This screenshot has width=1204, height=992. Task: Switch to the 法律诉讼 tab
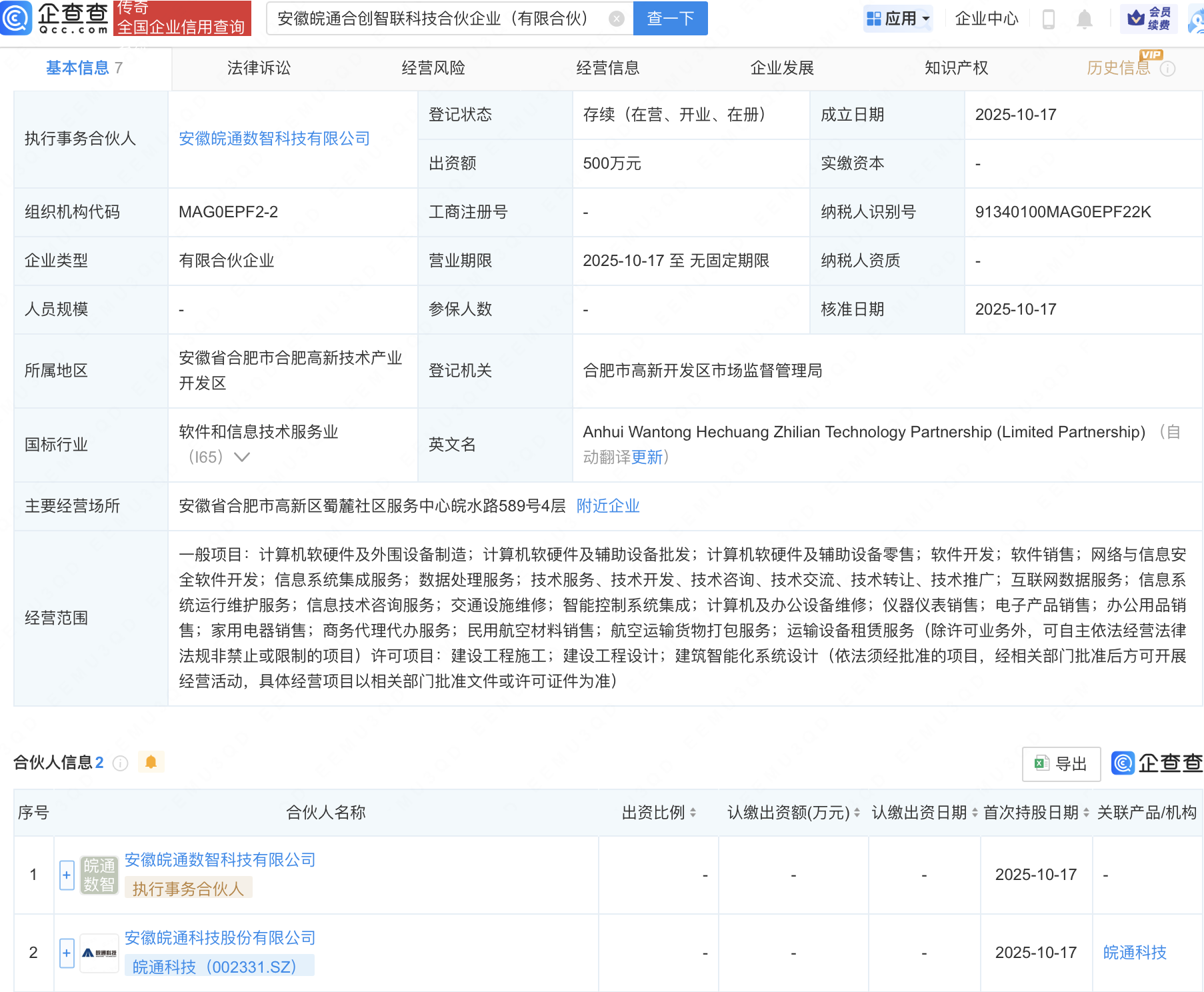tap(259, 68)
